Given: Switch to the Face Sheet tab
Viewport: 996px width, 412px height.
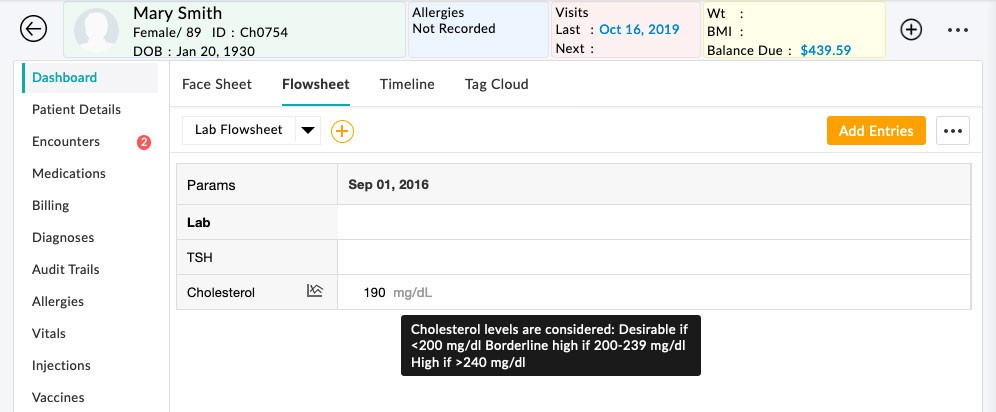Looking at the screenshot, I should 217,84.
